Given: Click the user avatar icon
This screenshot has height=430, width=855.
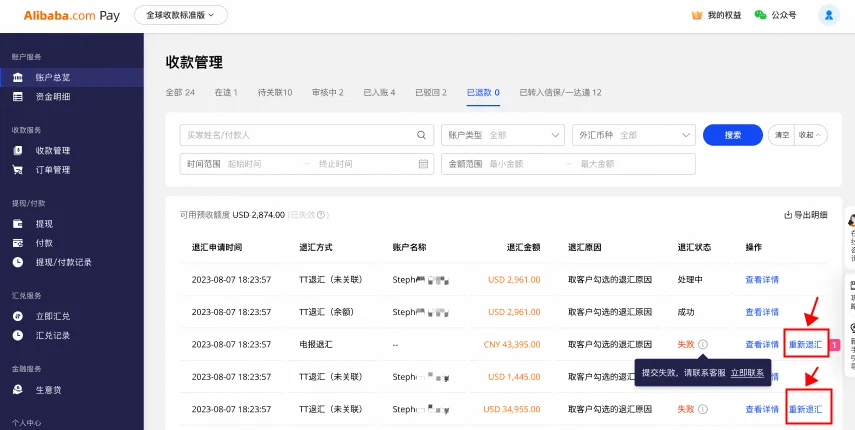Looking at the screenshot, I should [828, 15].
